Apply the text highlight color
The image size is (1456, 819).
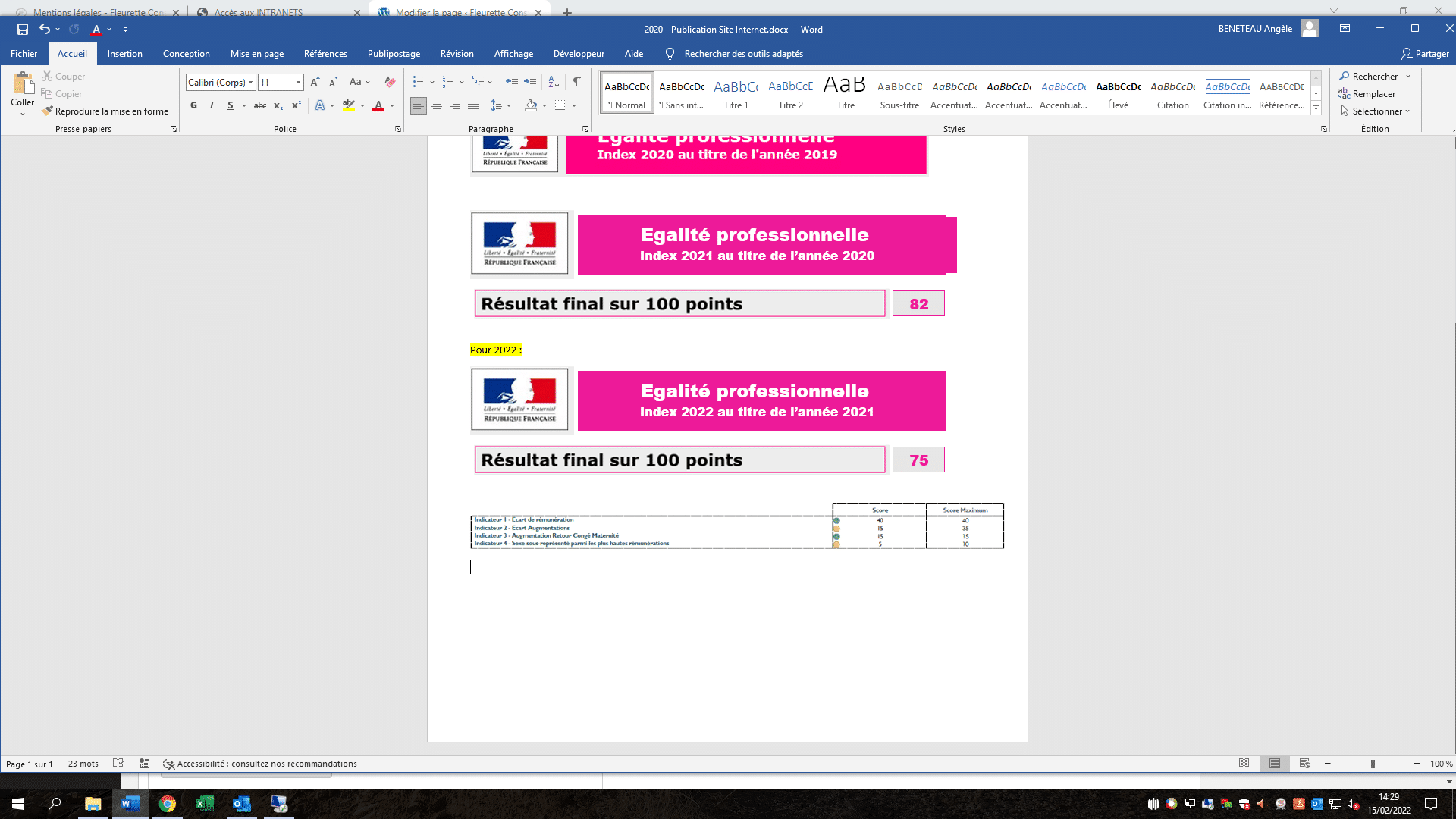pyautogui.click(x=348, y=105)
